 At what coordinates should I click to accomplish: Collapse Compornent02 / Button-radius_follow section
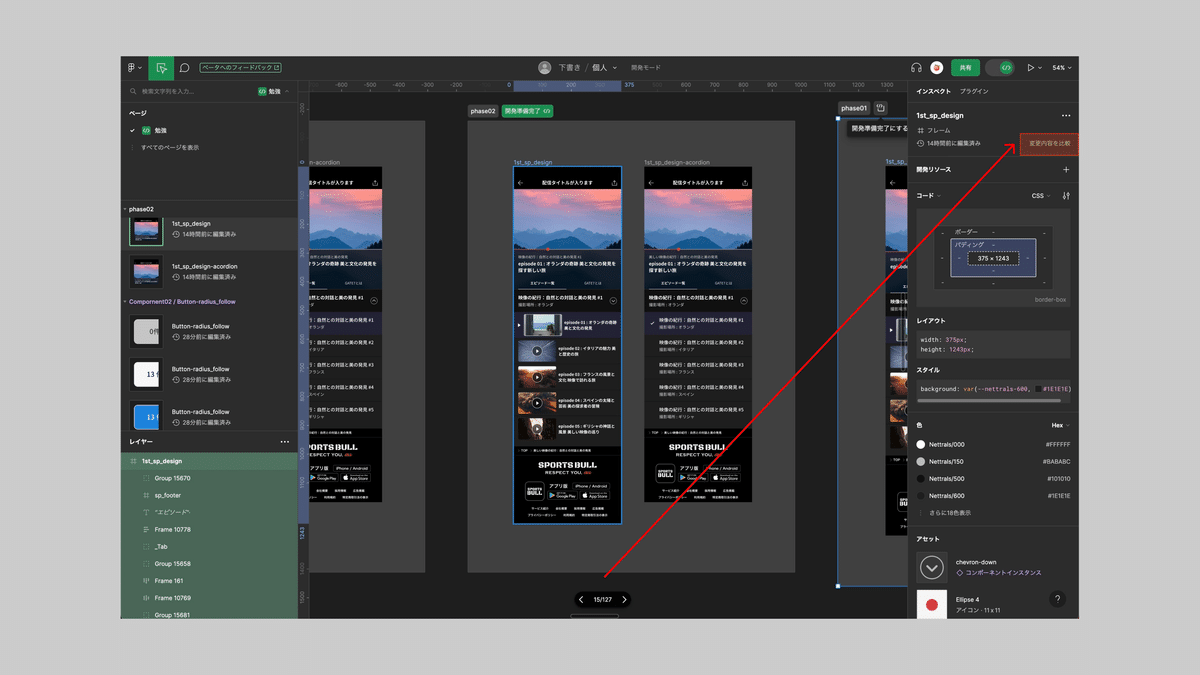pos(125,301)
